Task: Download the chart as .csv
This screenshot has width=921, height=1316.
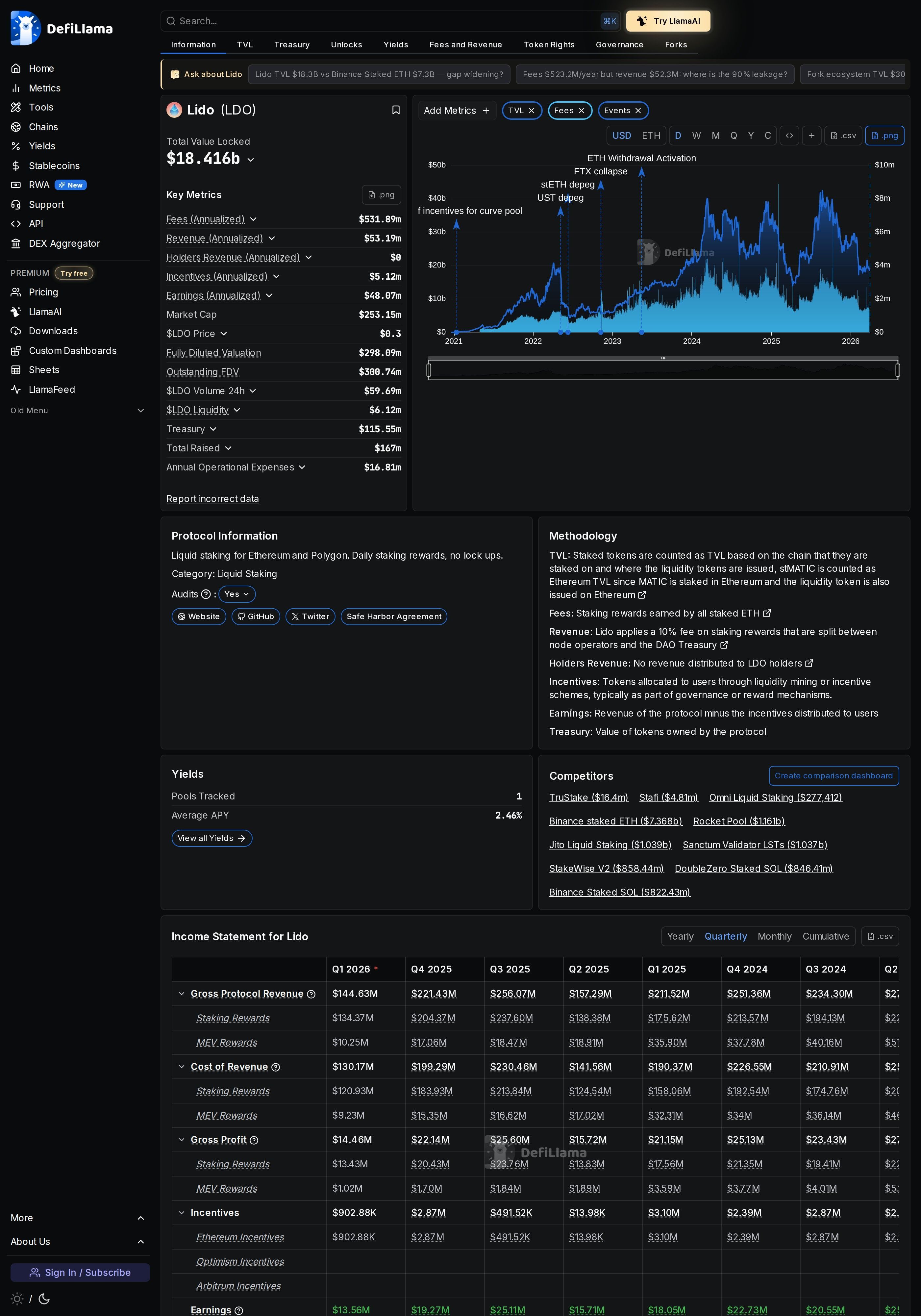Action: coord(842,135)
